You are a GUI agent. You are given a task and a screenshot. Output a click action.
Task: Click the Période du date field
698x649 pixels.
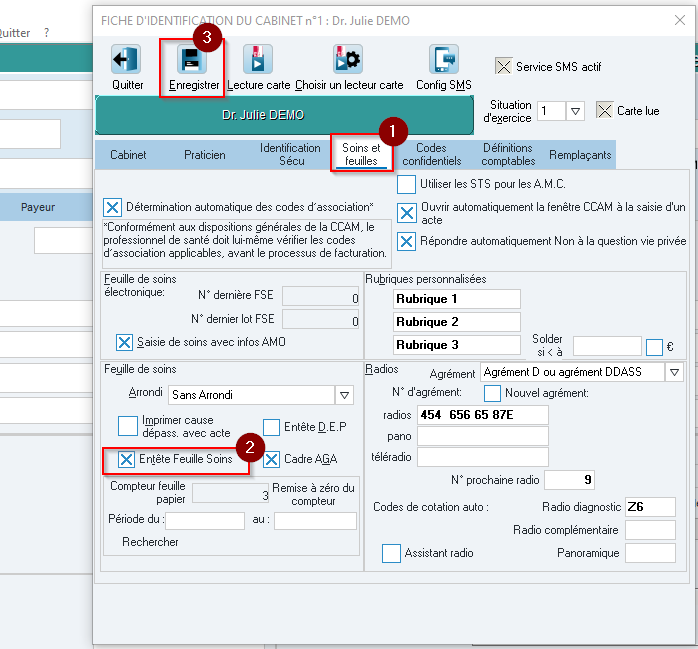click(205, 521)
